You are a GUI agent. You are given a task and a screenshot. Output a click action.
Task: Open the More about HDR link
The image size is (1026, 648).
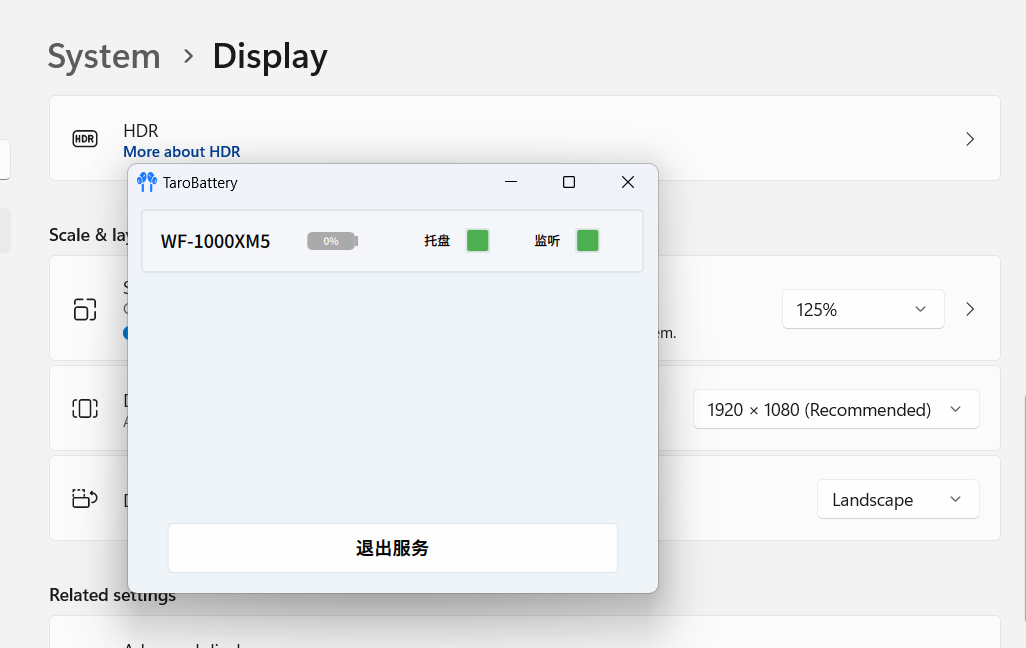pyautogui.click(x=181, y=152)
